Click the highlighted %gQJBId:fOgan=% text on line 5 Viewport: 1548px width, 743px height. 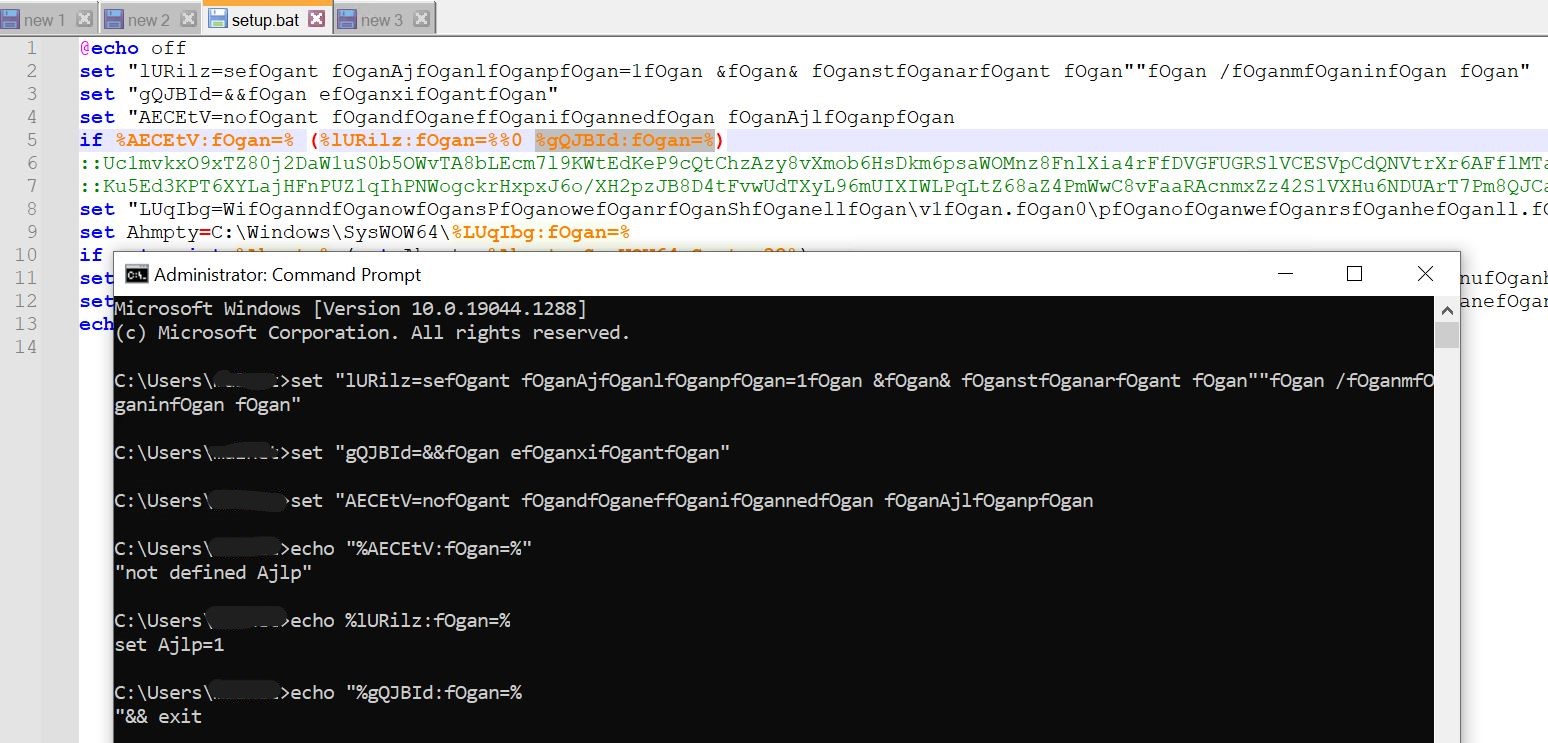coord(624,140)
